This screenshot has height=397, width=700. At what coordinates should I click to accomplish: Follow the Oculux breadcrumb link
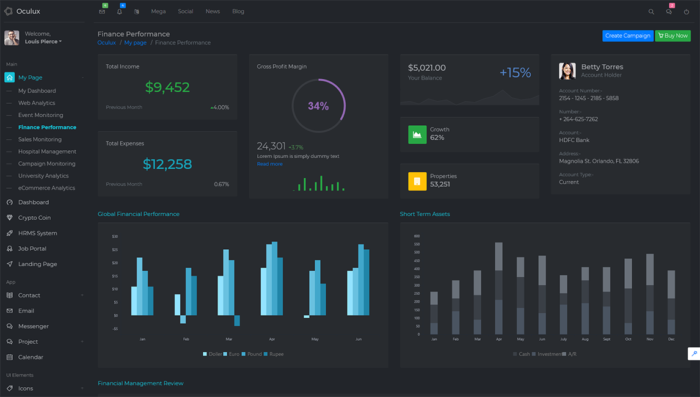(107, 43)
